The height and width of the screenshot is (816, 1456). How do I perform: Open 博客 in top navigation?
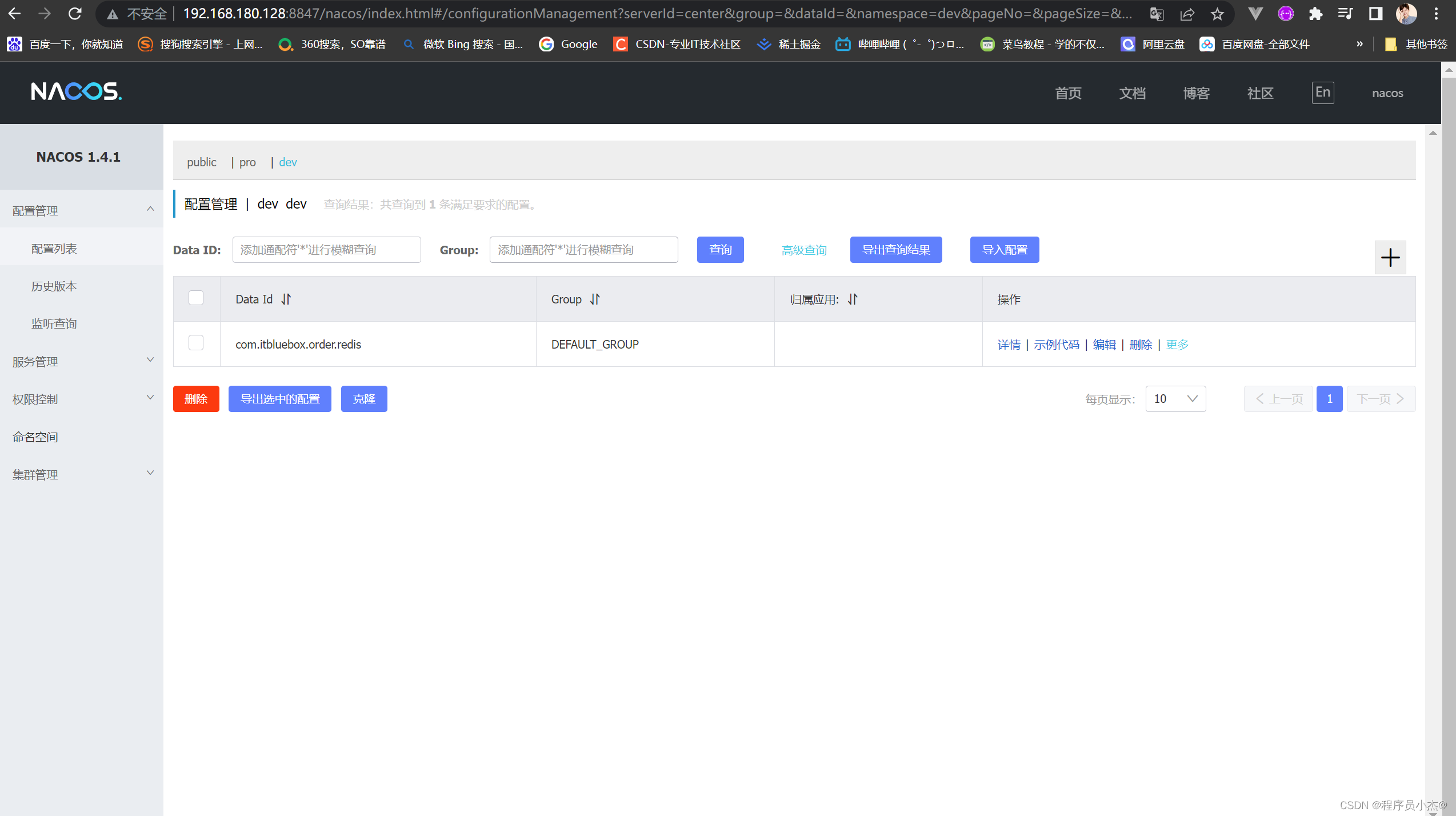coord(1196,93)
